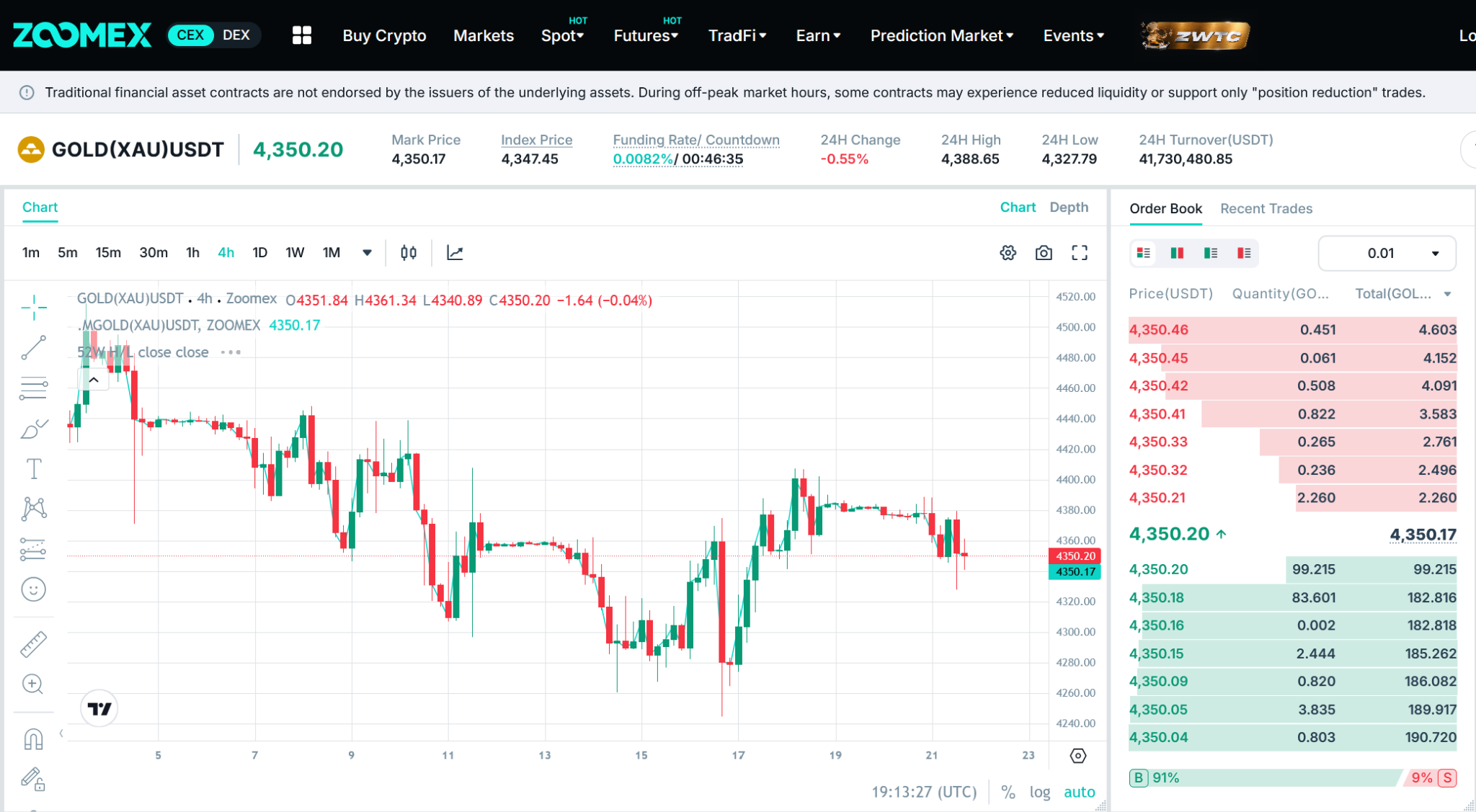Open the Fibonacci/horizontal lines tool
This screenshot has height=812, width=1476.
(x=33, y=388)
